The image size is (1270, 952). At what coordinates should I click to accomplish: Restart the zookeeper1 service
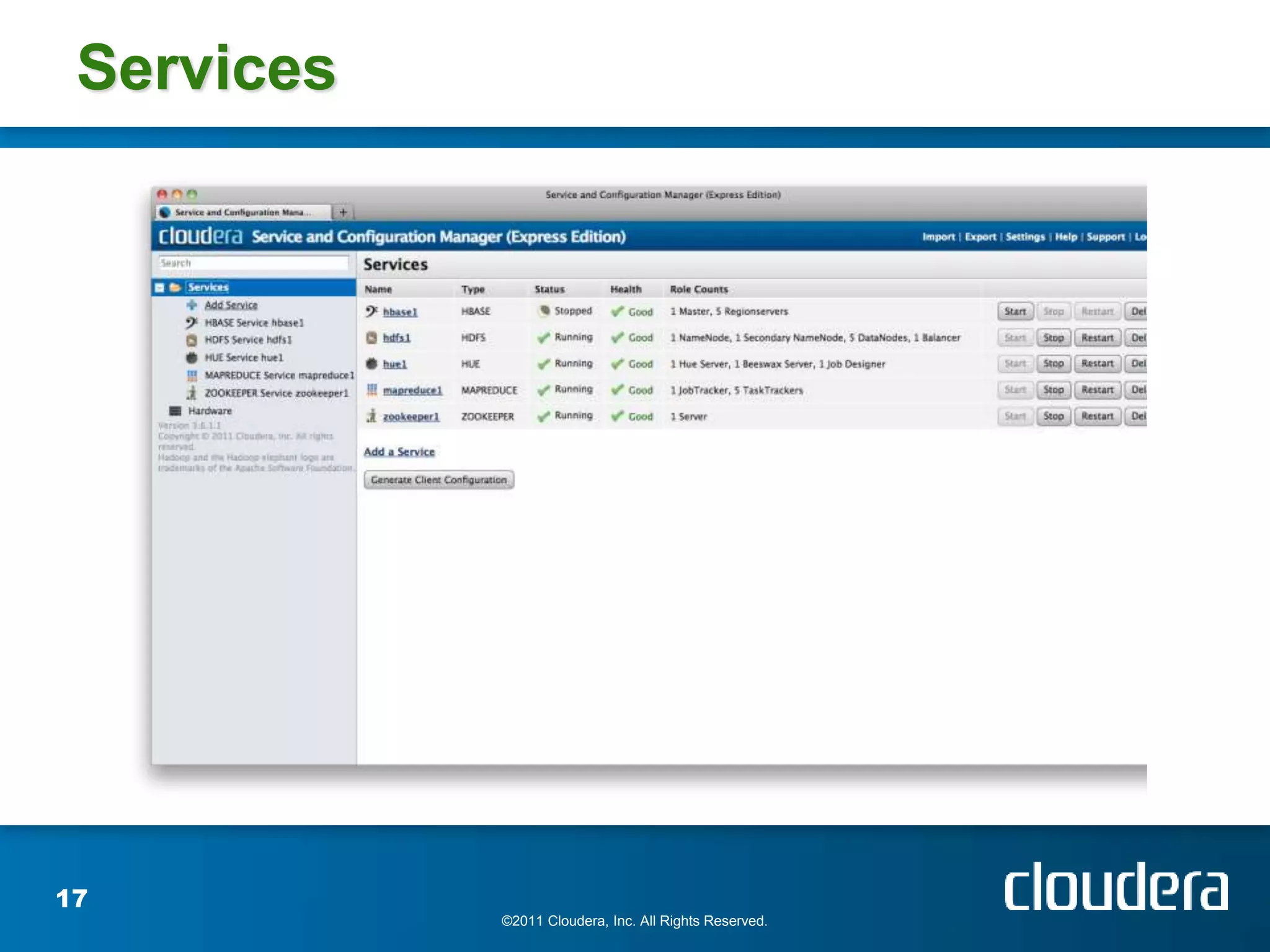[1097, 416]
